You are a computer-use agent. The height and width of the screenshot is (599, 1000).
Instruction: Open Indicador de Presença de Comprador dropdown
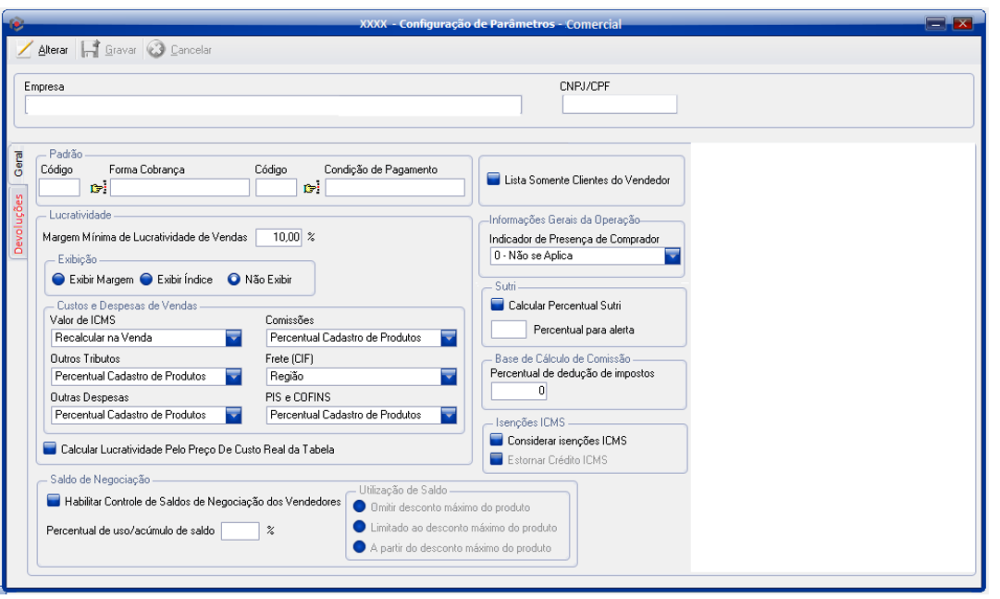coord(672,256)
